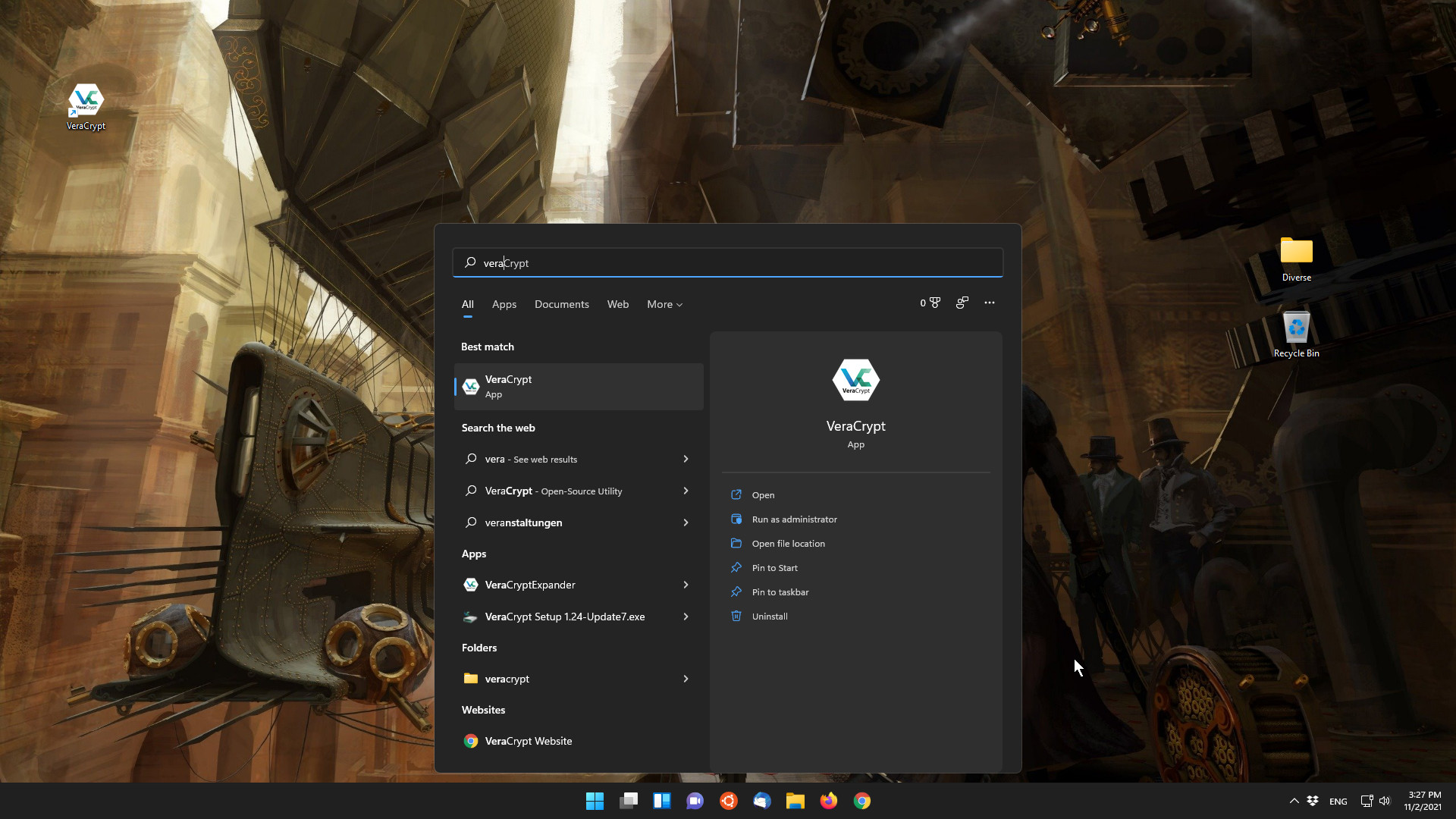Screen dimensions: 1456x819
Task: Click the Dropbox tray icon
Action: tap(1313, 801)
